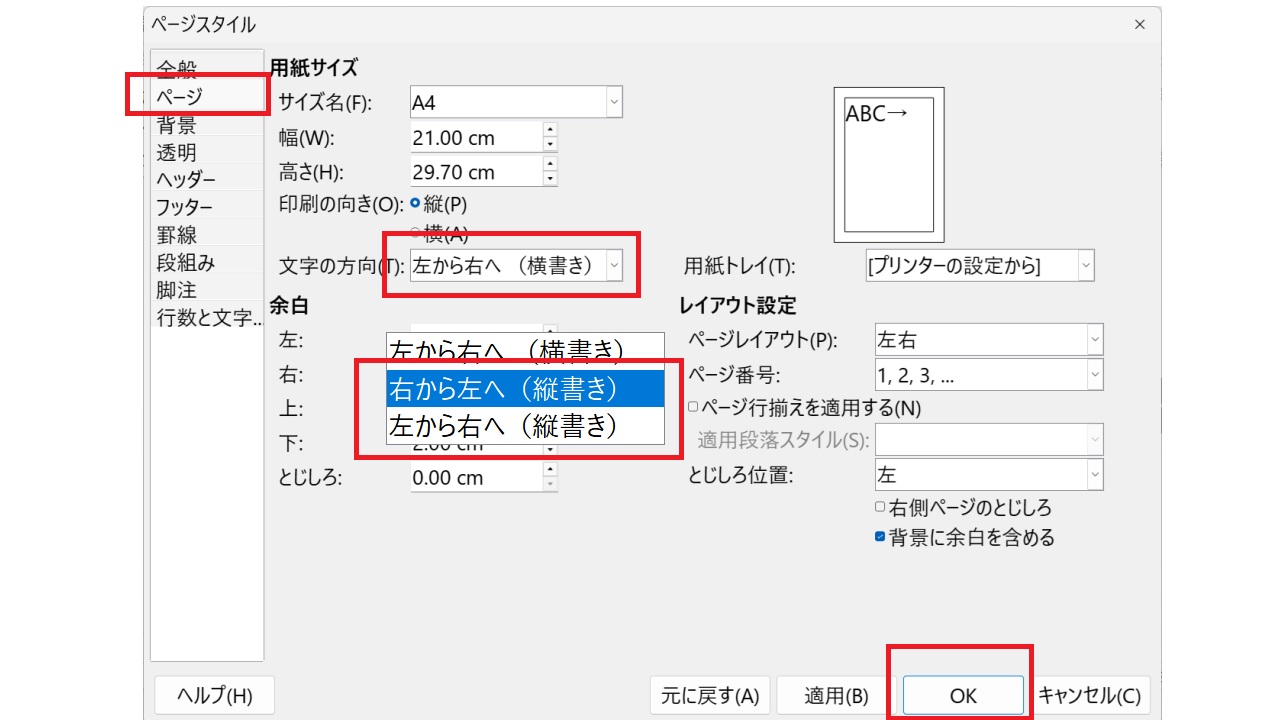Viewport: 1280px width, 720px height.
Task: Switch to the ヘッダー tab
Action: pos(185,180)
